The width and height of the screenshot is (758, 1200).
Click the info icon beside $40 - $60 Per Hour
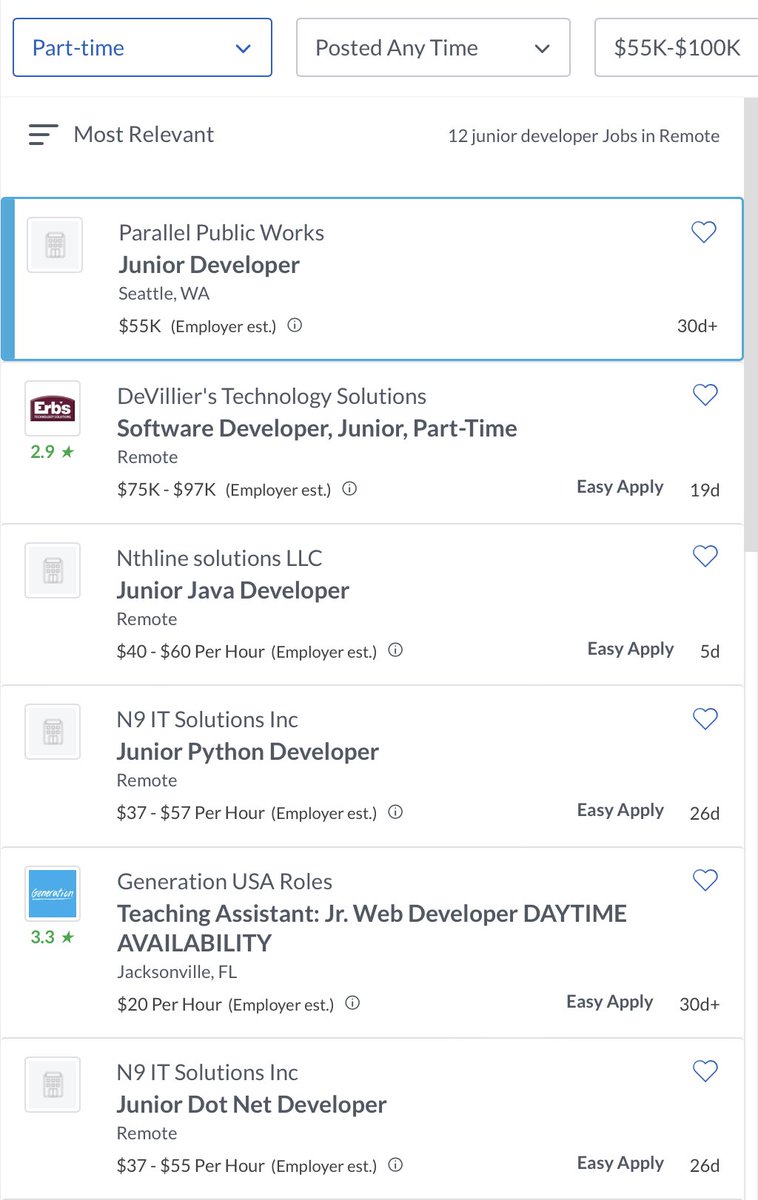[395, 651]
